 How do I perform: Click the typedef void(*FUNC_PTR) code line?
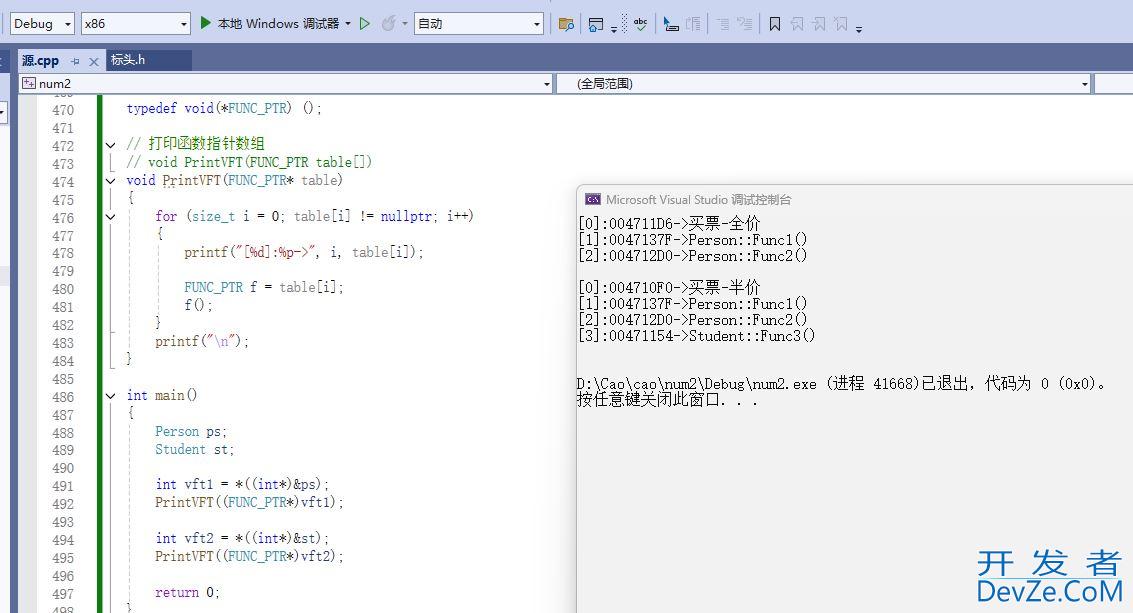224,108
